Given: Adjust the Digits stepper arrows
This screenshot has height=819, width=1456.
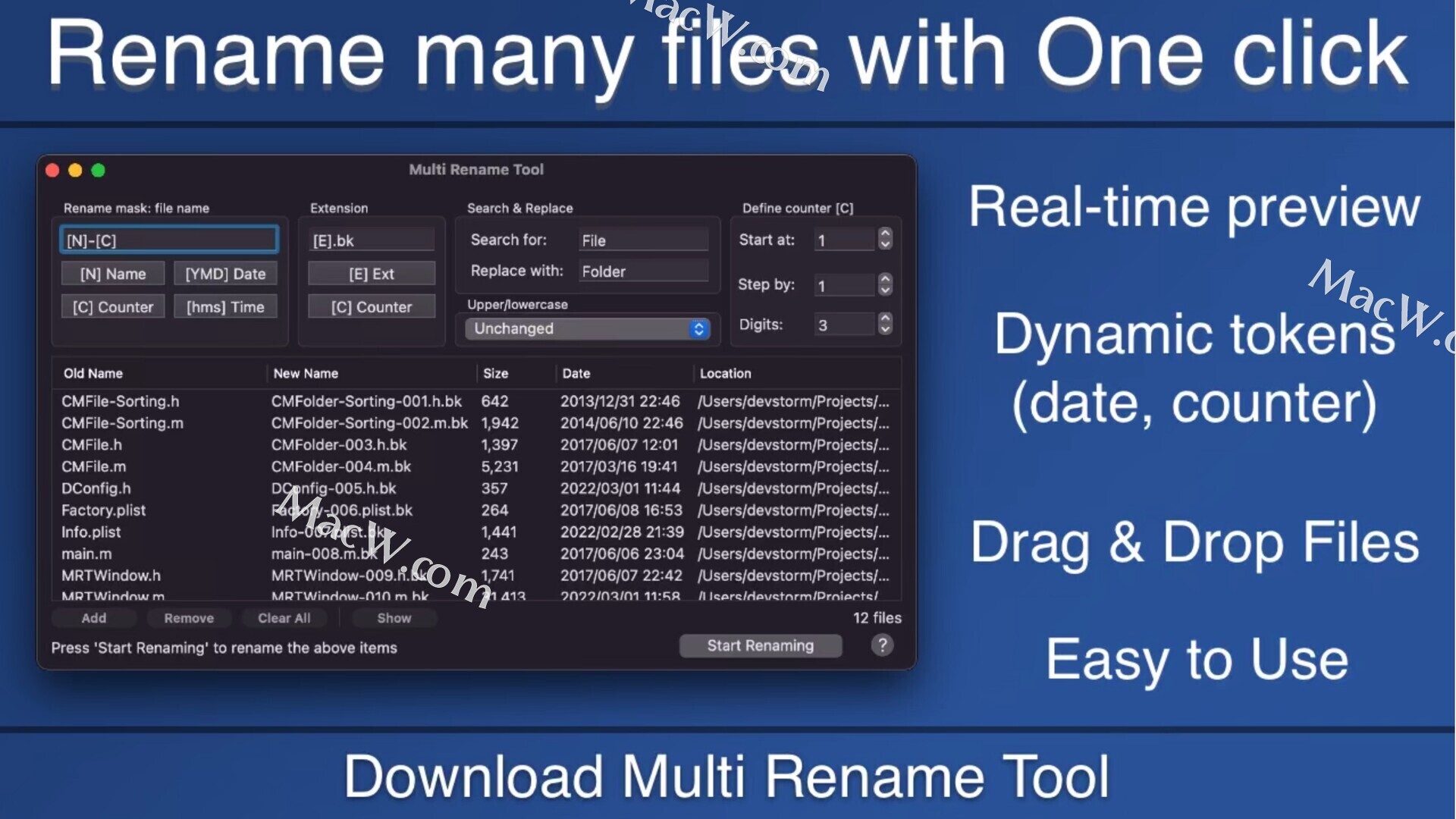Looking at the screenshot, I should (884, 324).
